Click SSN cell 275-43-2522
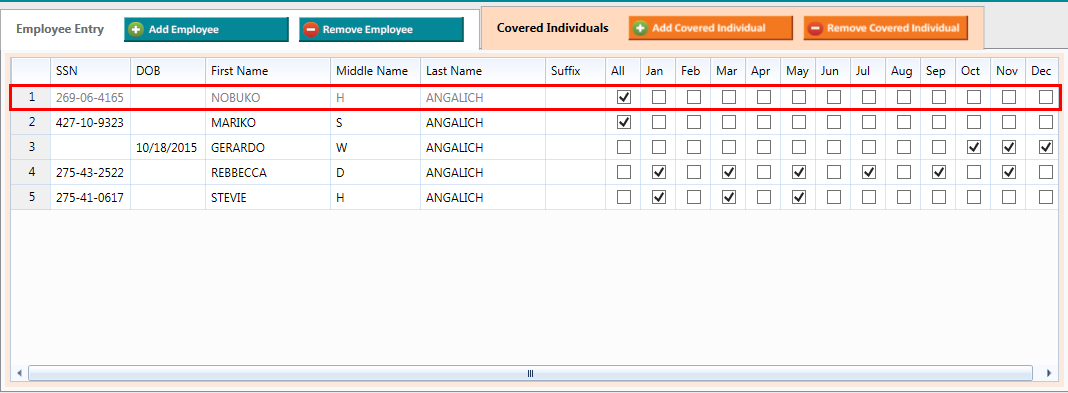Image resolution: width=1068 pixels, height=393 pixels. 91,172
